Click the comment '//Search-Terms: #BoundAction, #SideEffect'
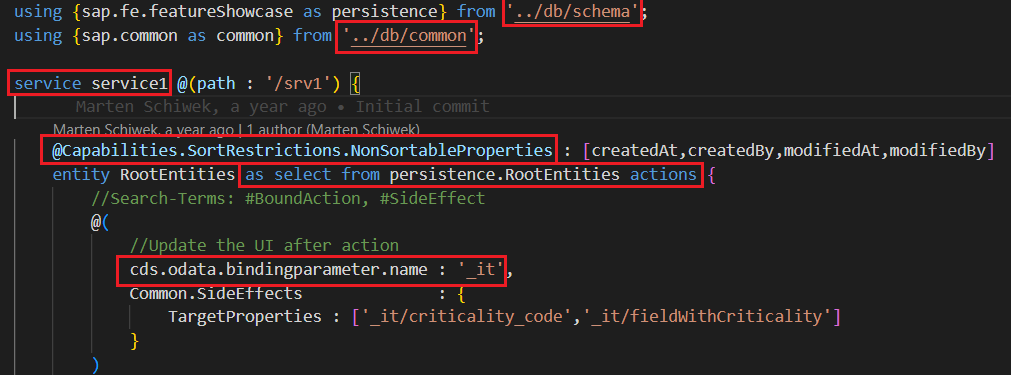The height and width of the screenshot is (375, 1011). [x=288, y=198]
